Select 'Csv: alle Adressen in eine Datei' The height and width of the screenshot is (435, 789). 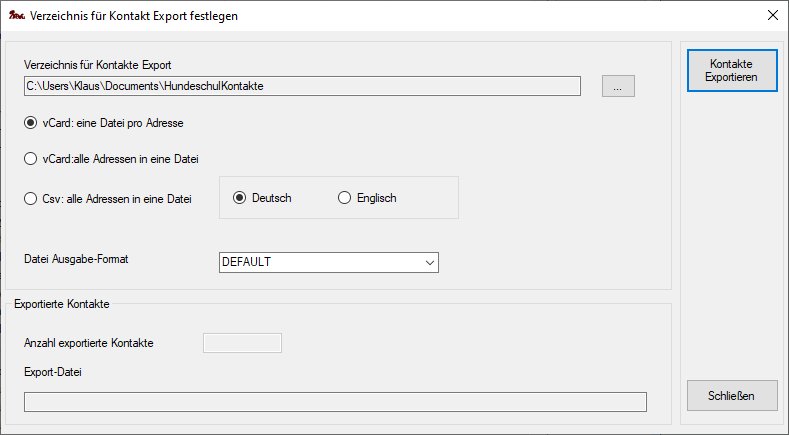coord(31,198)
